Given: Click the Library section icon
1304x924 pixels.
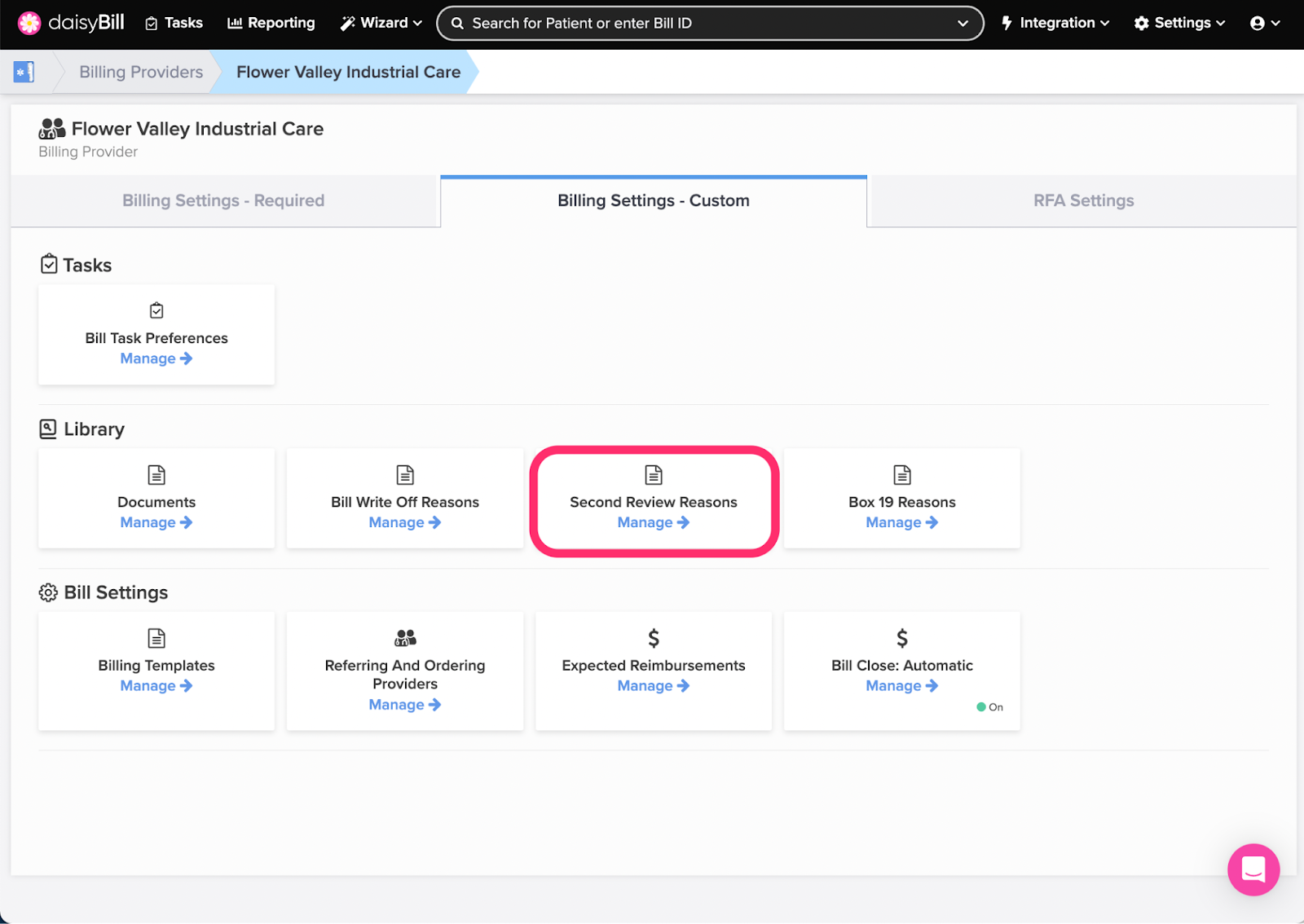Looking at the screenshot, I should pyautogui.click(x=48, y=429).
